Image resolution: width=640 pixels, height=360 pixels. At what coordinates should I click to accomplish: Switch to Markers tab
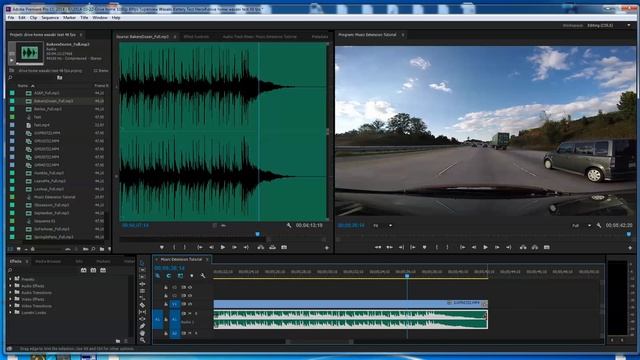103,261
